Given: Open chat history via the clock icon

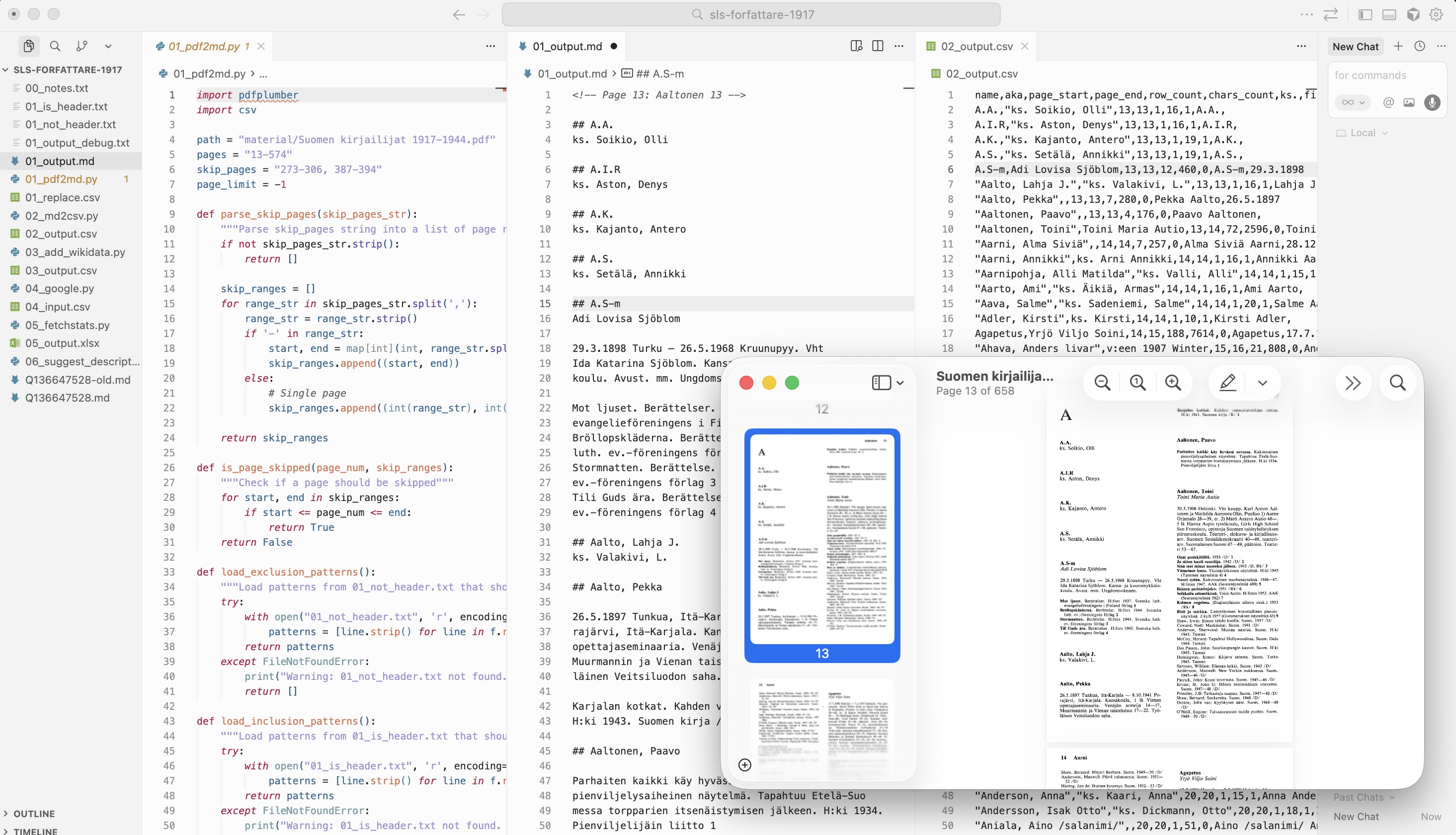Looking at the screenshot, I should click(x=1420, y=46).
